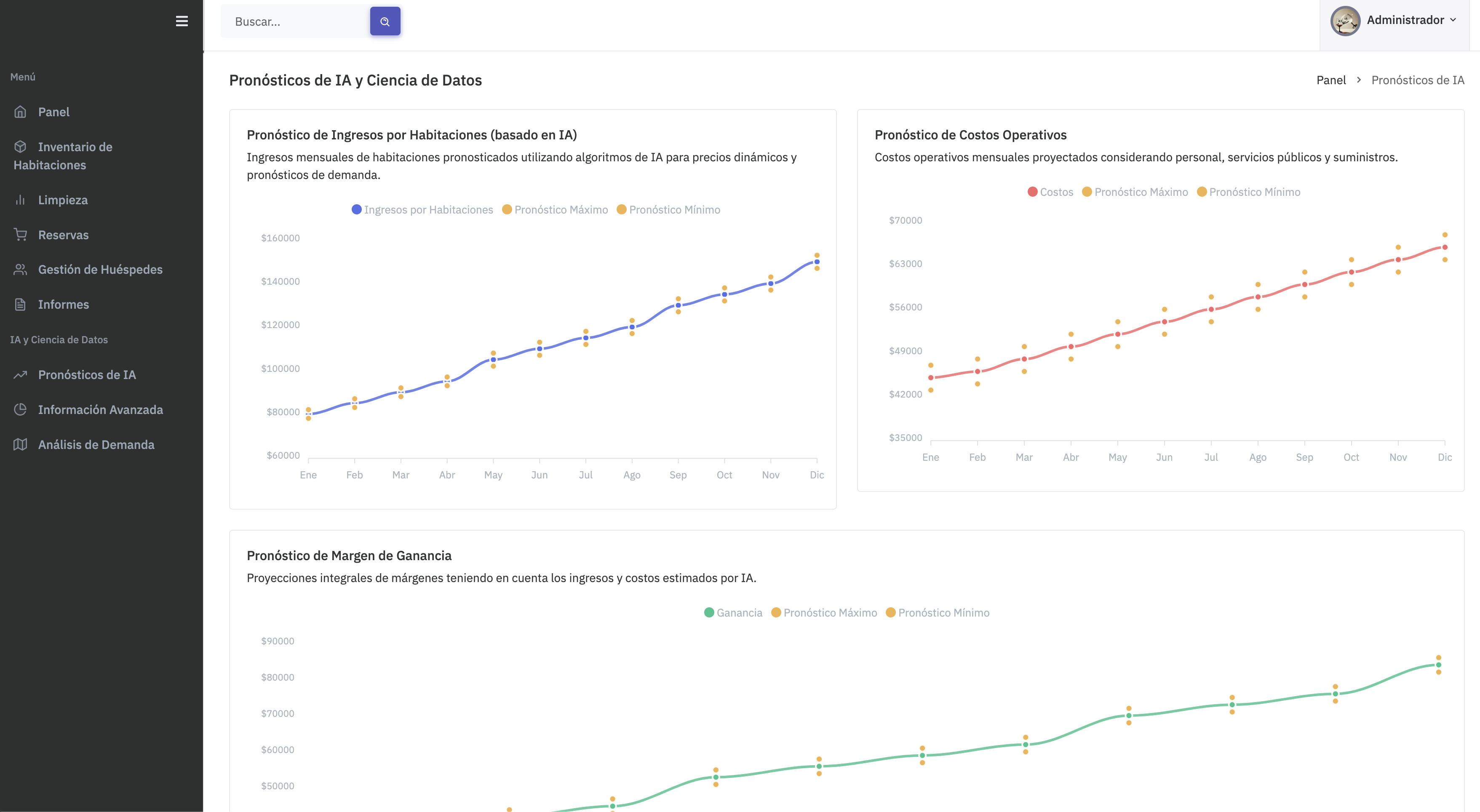Select Pronósticos de IA in sidebar
Image resolution: width=1480 pixels, height=812 pixels.
[x=87, y=374]
